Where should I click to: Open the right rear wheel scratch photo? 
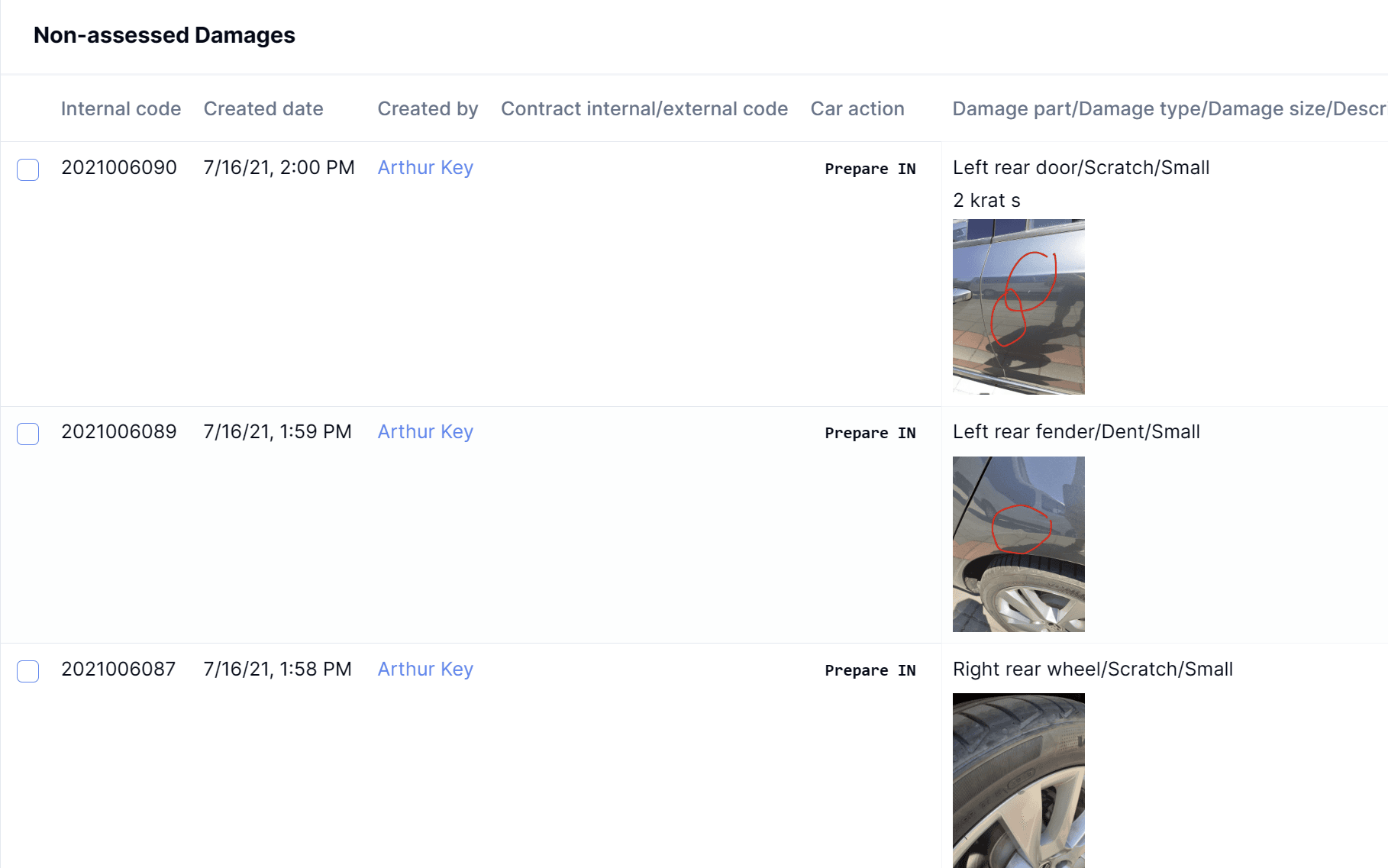[1018, 780]
